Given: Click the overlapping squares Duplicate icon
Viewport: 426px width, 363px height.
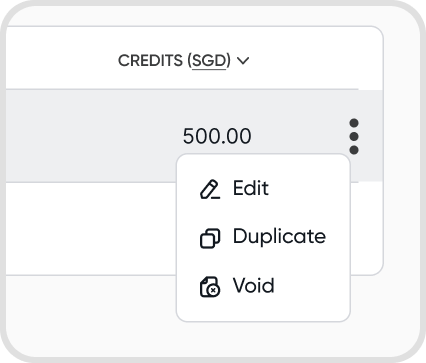Looking at the screenshot, I should click(x=210, y=238).
